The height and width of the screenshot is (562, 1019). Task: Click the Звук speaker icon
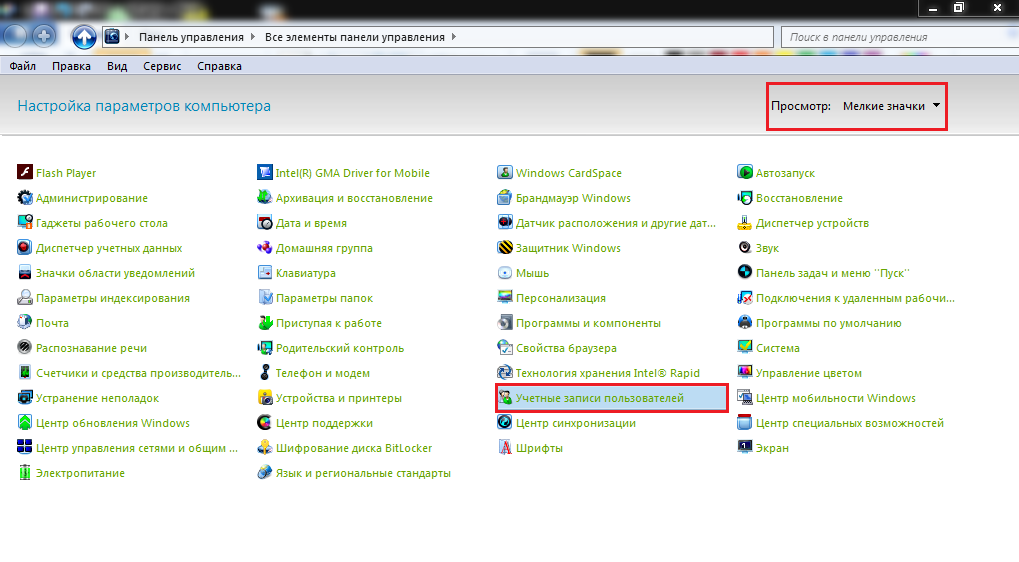point(745,248)
